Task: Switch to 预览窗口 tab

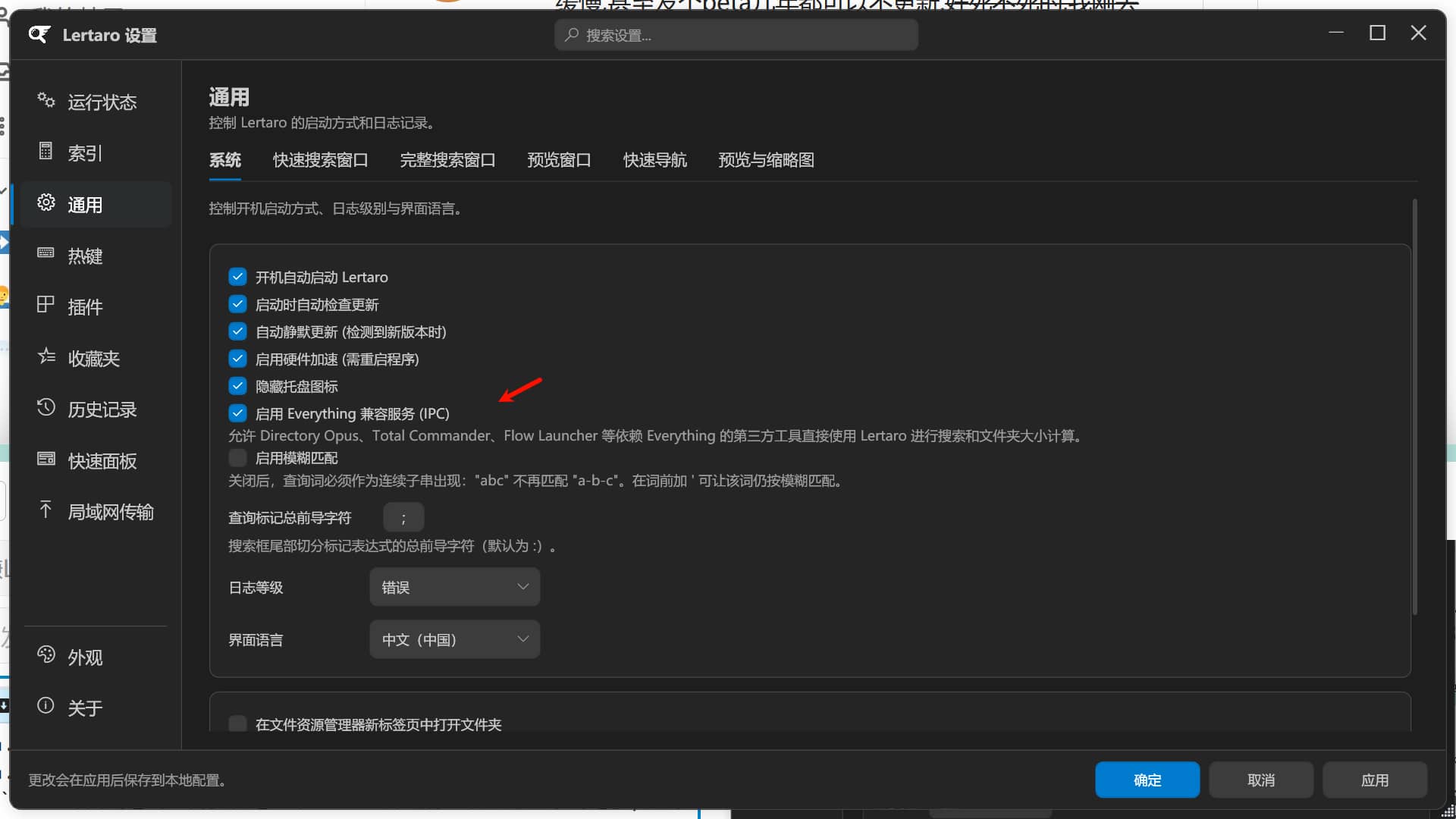Action: [560, 160]
